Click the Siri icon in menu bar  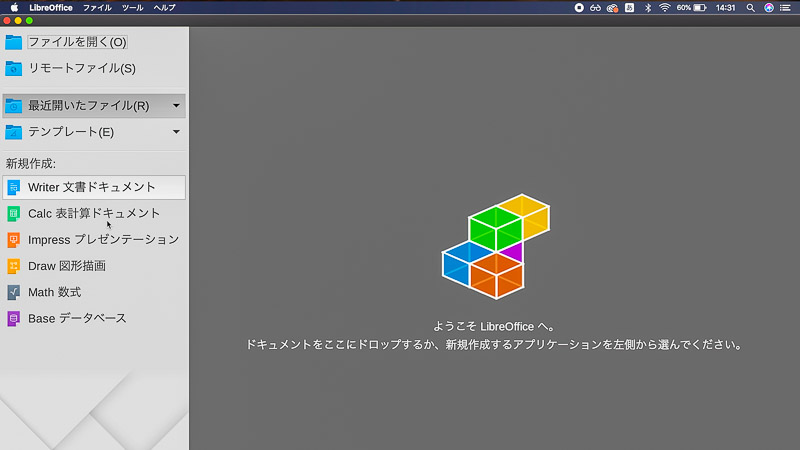click(x=769, y=8)
